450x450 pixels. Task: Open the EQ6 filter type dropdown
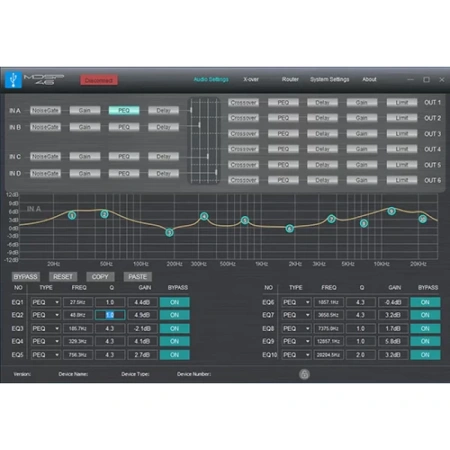(296, 302)
